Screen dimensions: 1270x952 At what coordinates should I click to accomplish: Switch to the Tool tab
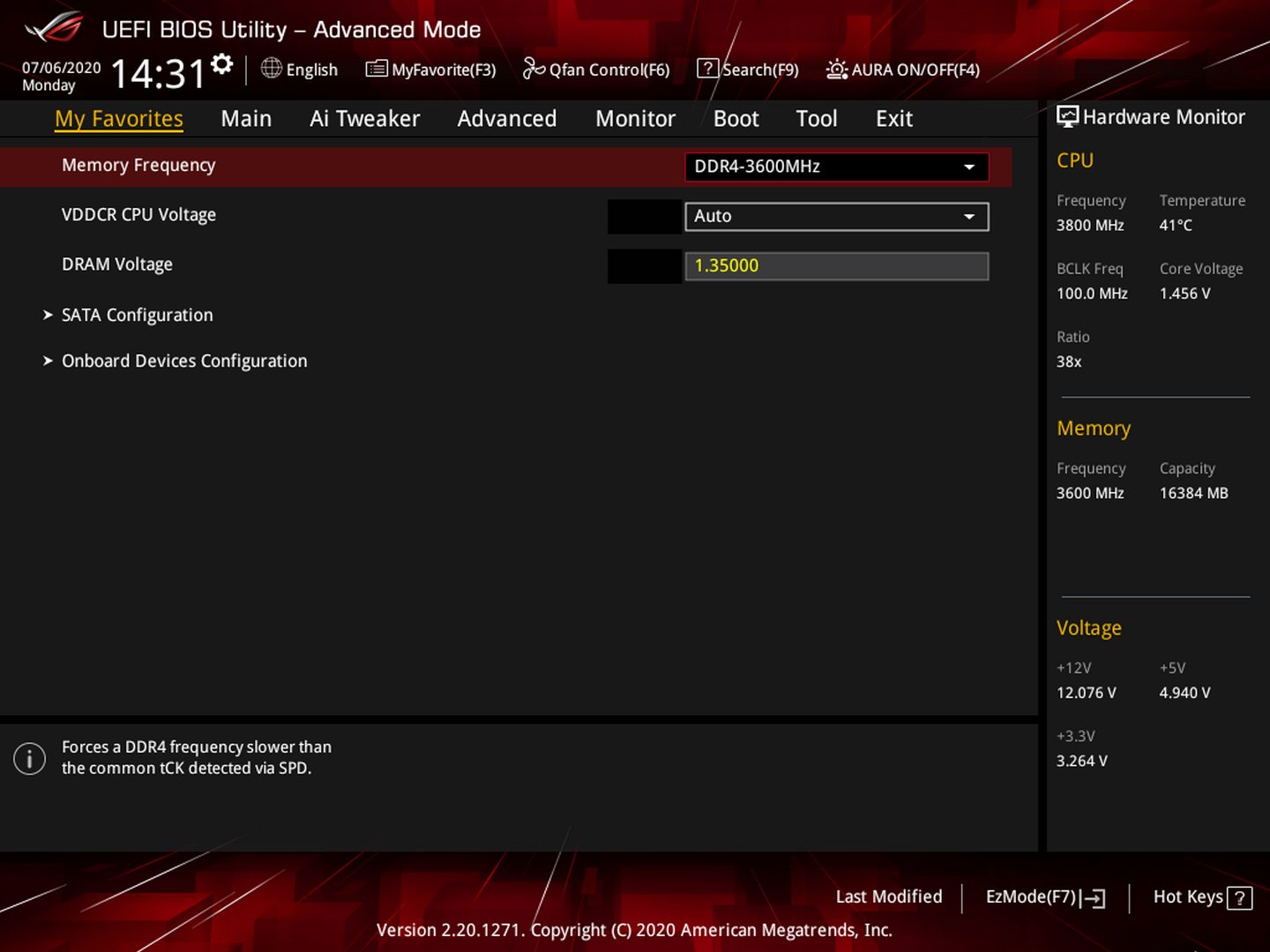coord(817,119)
